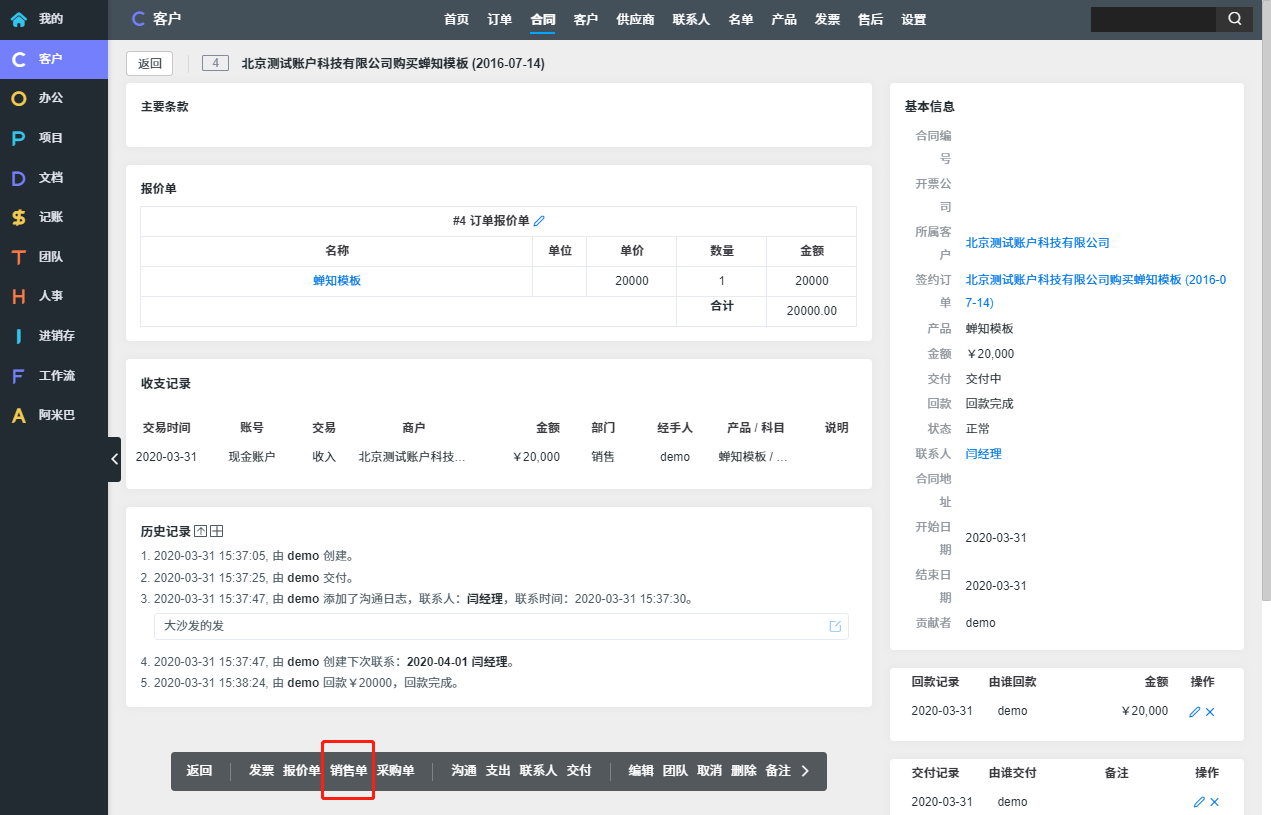Viewport: 1271px width, 815px height.
Task: Click 销售单 in the bottom action bar
Action: (349, 771)
